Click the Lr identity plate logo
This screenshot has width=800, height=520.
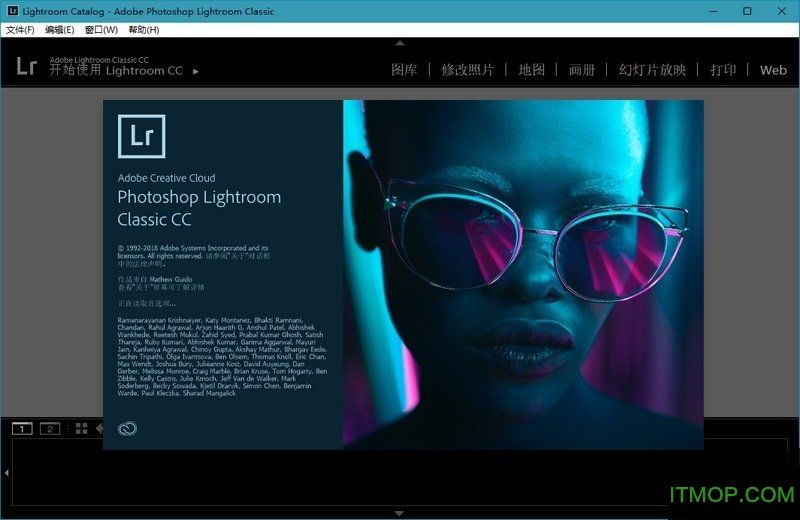(x=27, y=66)
